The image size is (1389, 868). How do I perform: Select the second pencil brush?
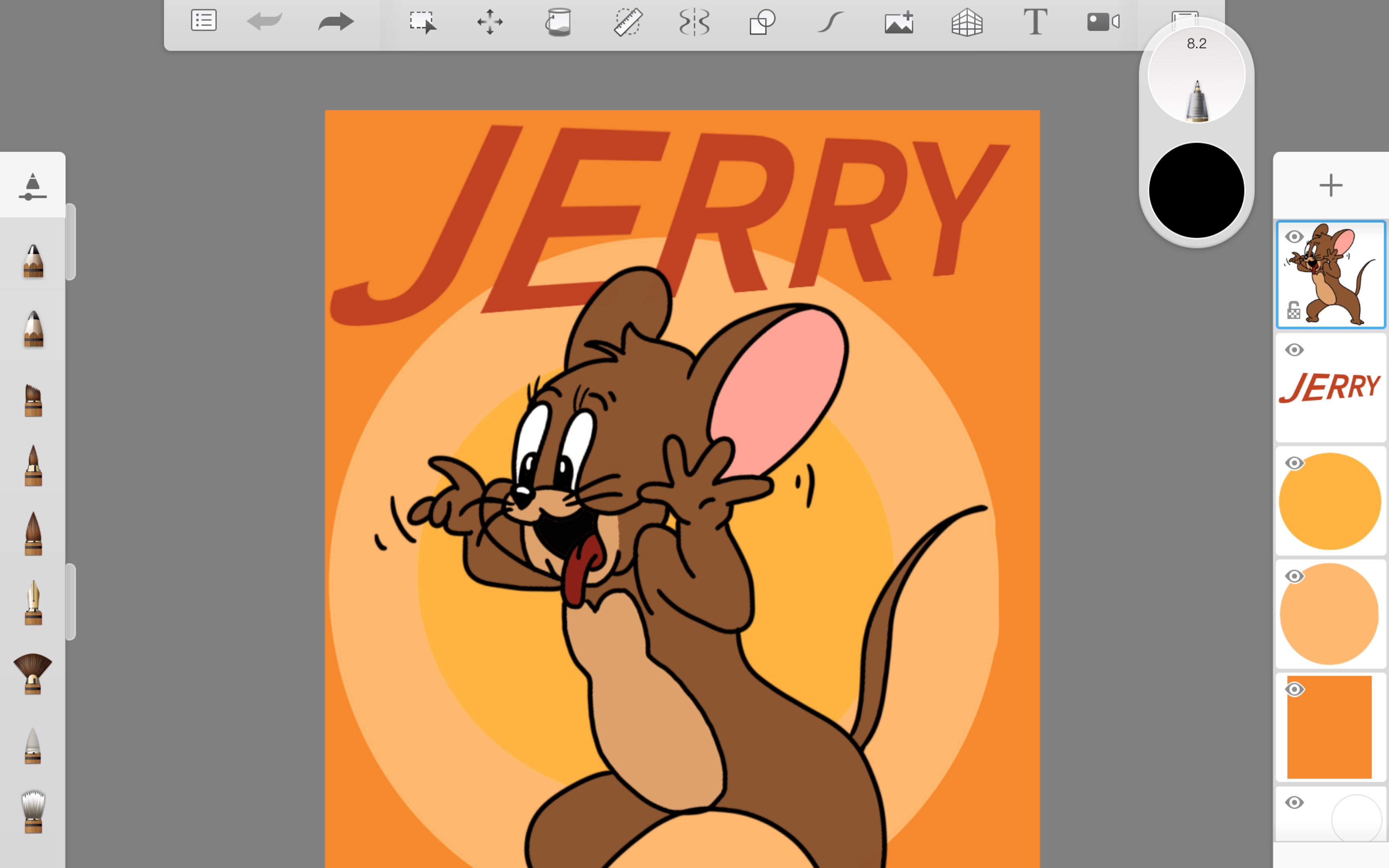pos(33,328)
